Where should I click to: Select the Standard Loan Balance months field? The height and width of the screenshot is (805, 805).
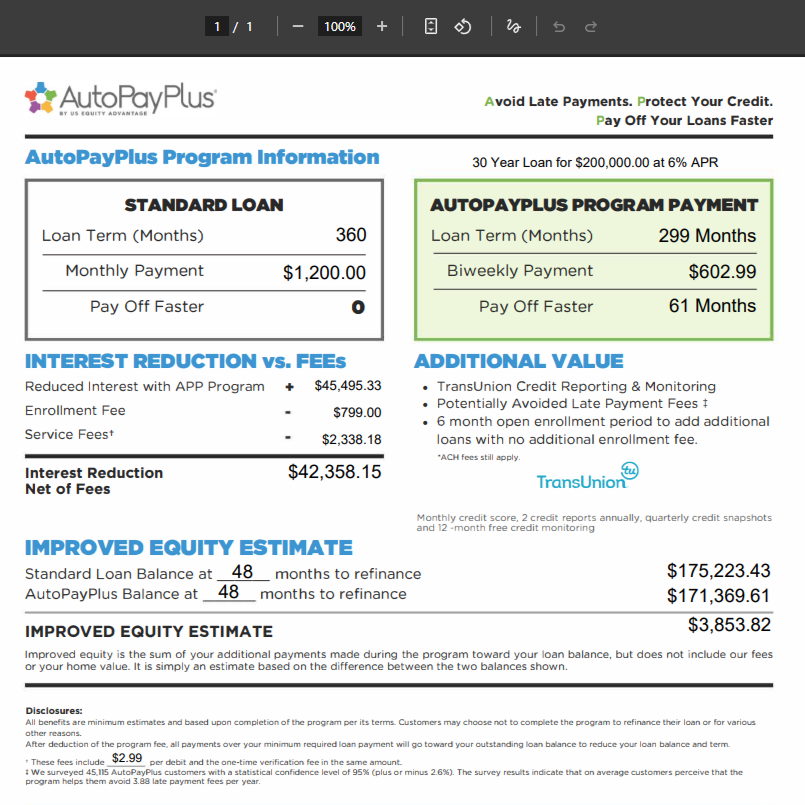pos(242,572)
